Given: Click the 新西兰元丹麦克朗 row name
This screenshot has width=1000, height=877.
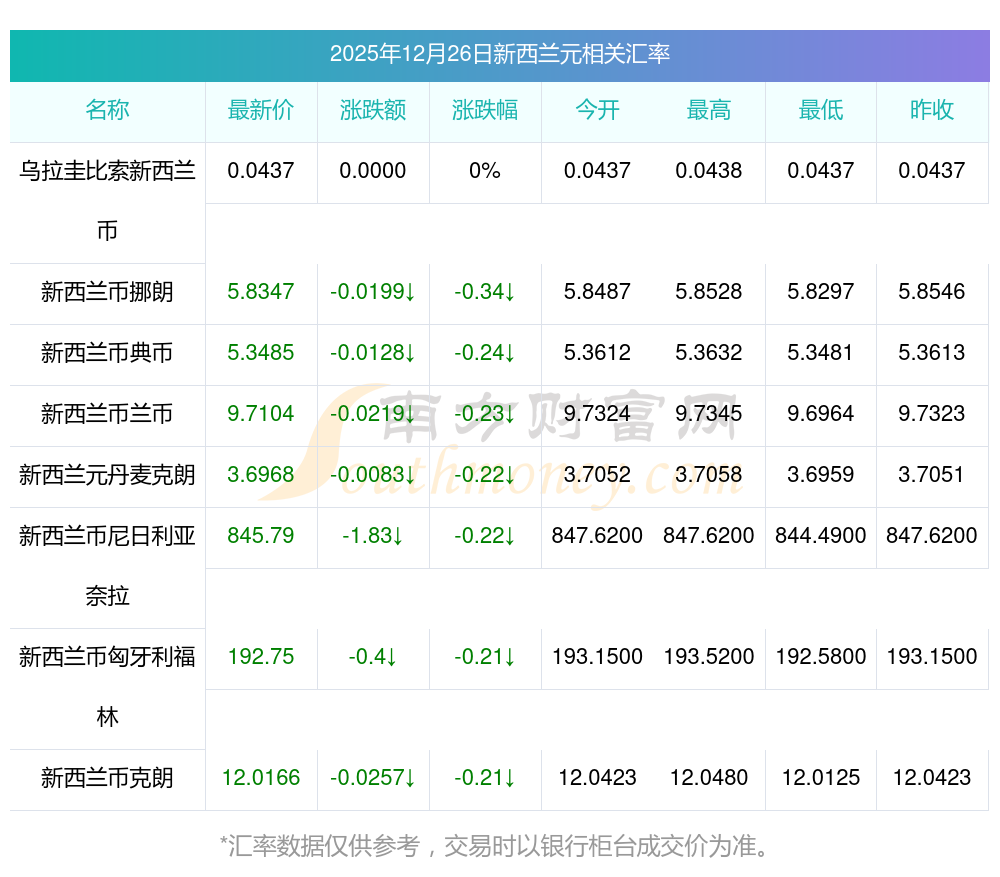Looking at the screenshot, I should point(107,475).
